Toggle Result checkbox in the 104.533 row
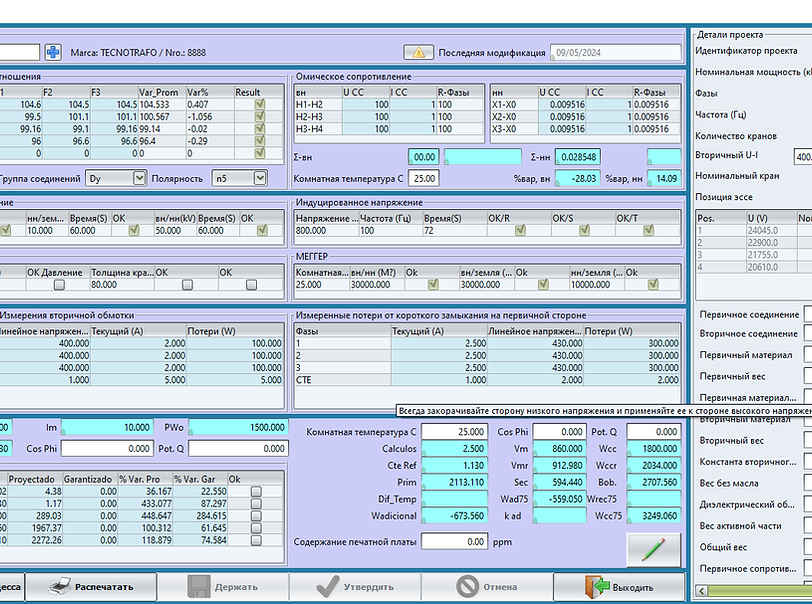The height and width of the screenshot is (604, 812). (259, 105)
